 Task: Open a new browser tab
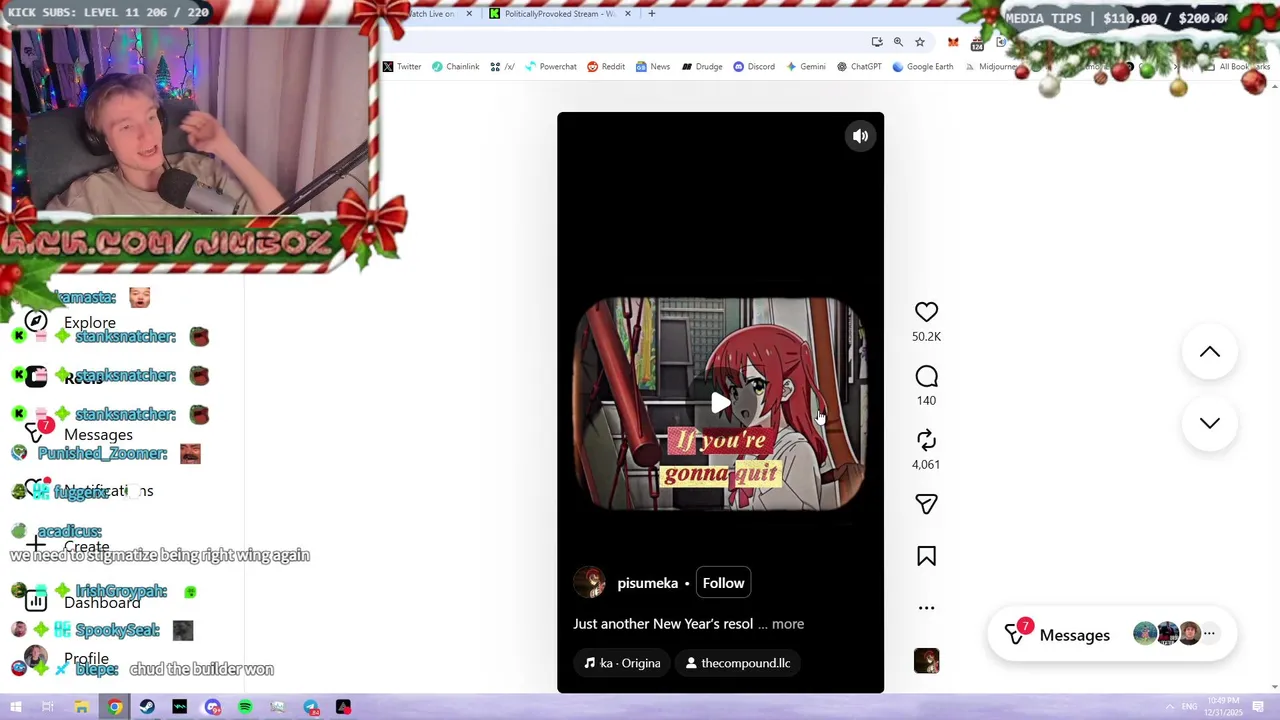651,14
